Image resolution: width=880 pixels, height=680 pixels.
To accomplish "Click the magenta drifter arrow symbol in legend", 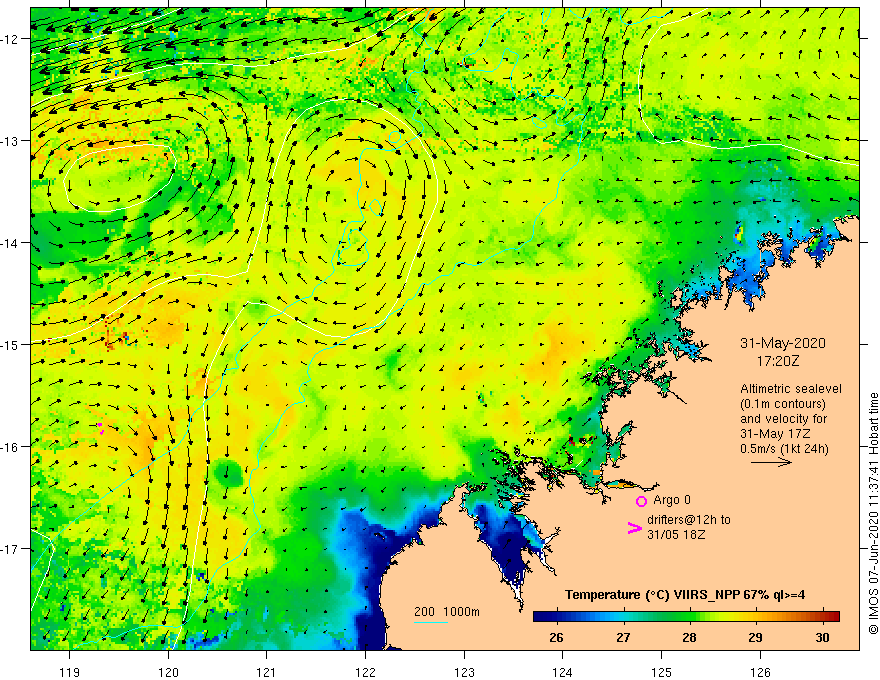I will tap(635, 528).
